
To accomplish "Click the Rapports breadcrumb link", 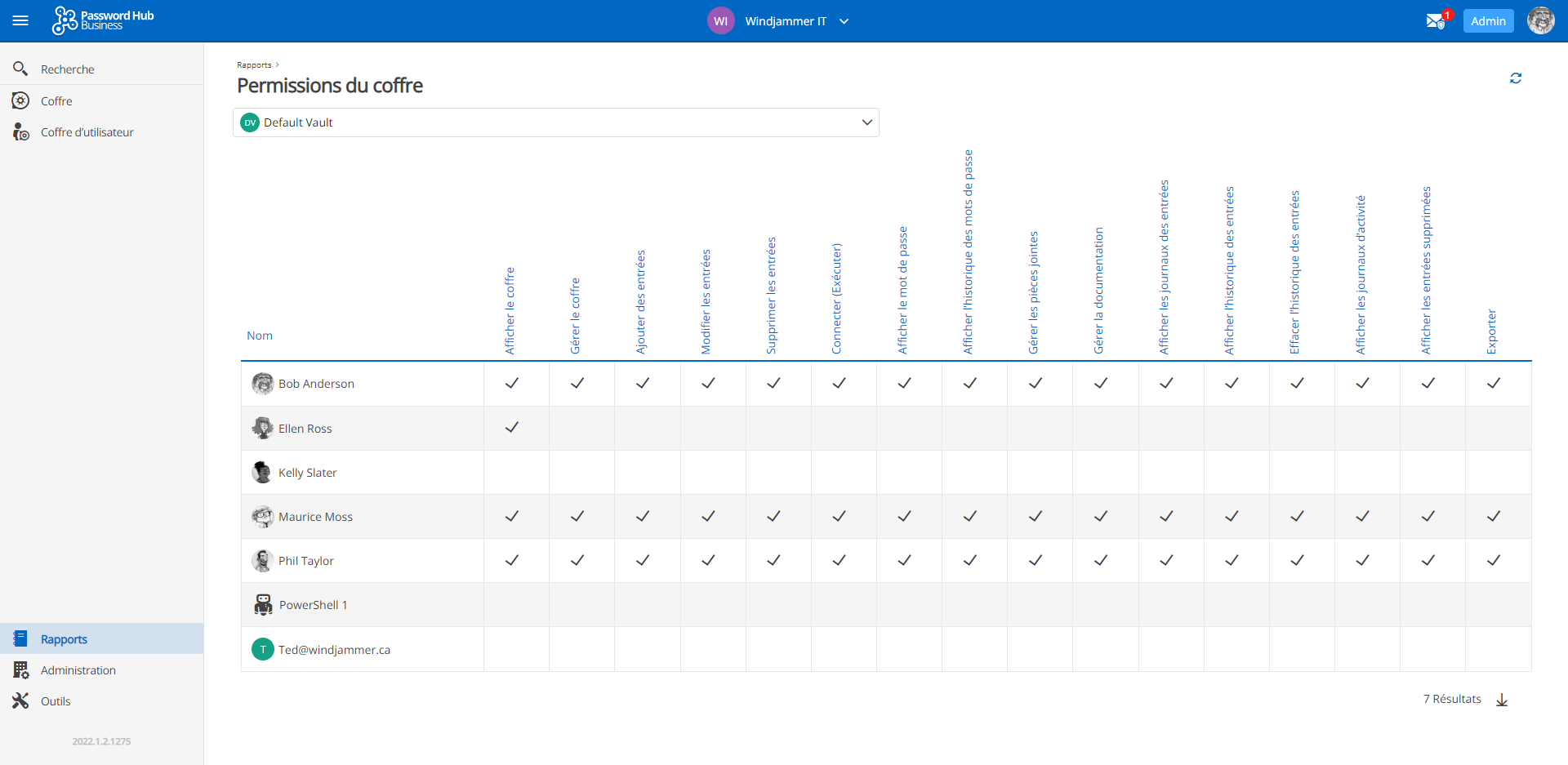I will (254, 65).
